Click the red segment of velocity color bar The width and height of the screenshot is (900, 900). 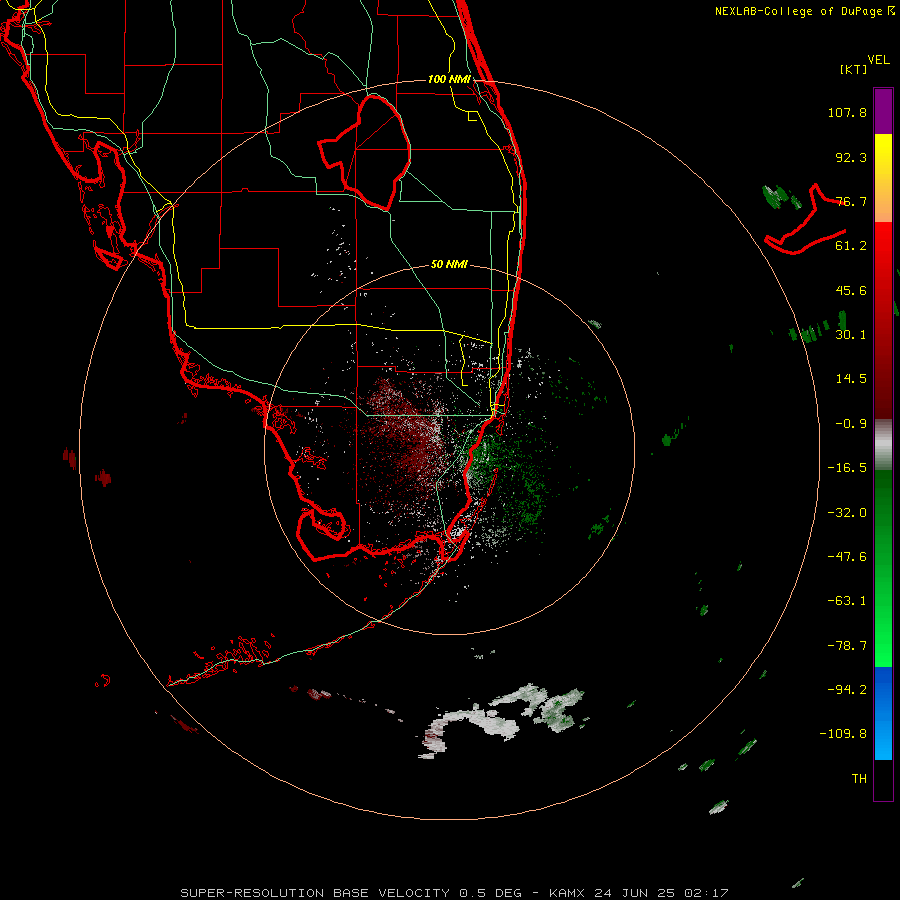point(883,320)
